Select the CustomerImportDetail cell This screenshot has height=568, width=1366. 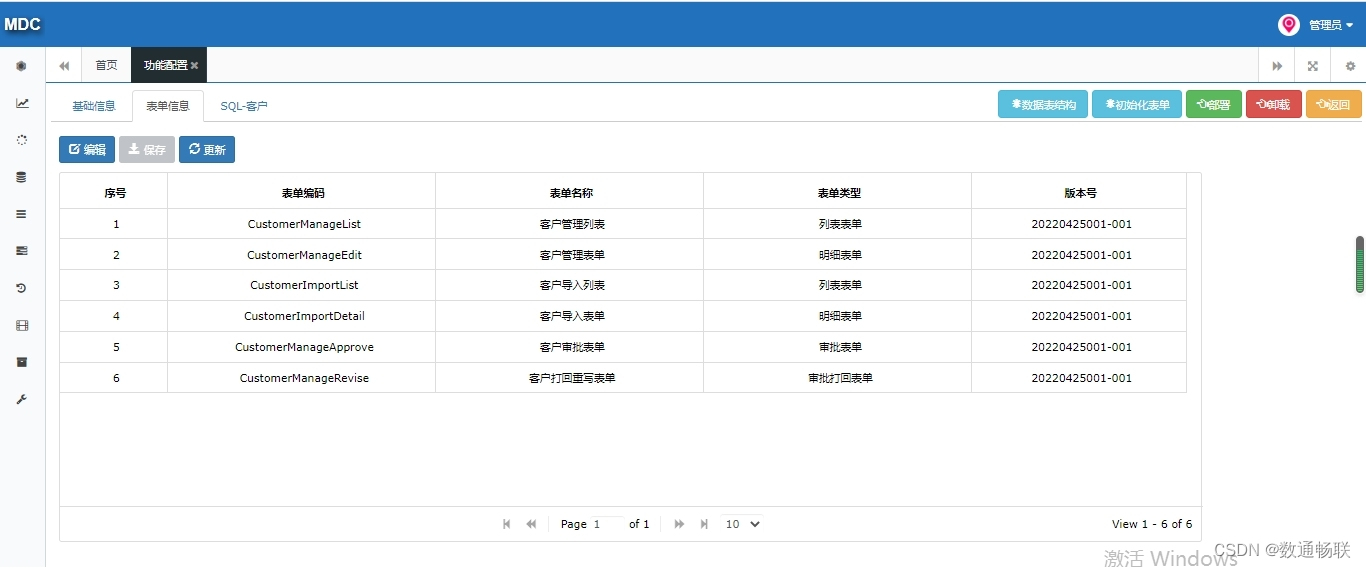click(304, 316)
